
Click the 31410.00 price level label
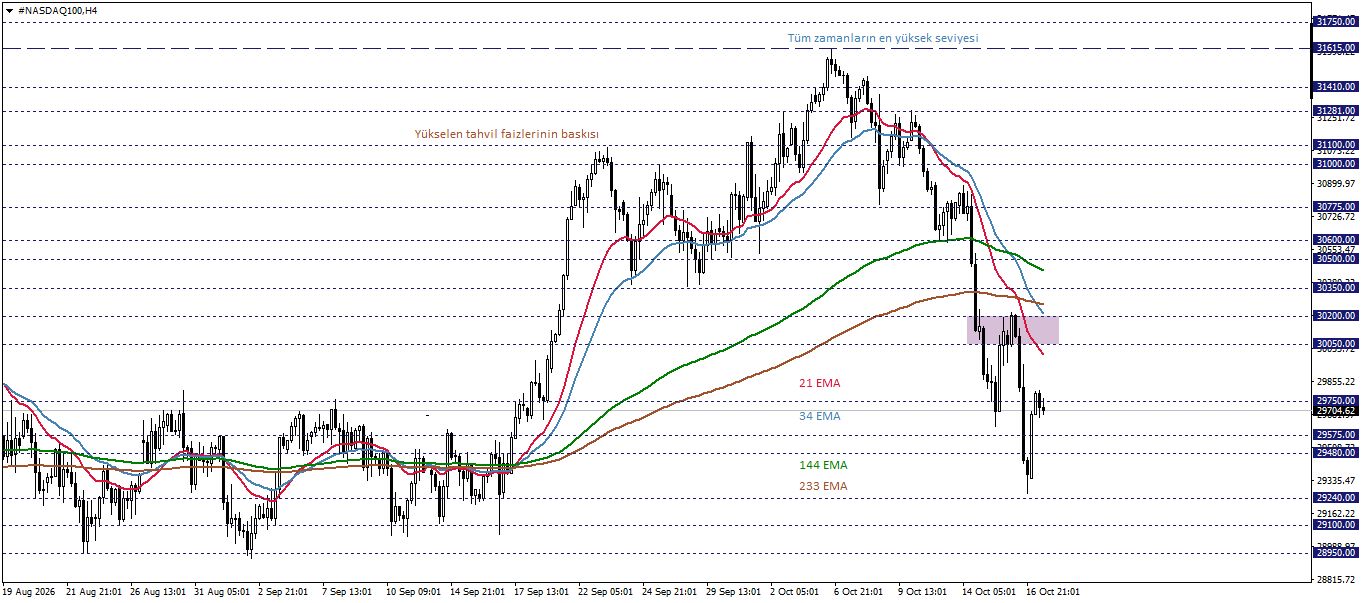[1336, 86]
